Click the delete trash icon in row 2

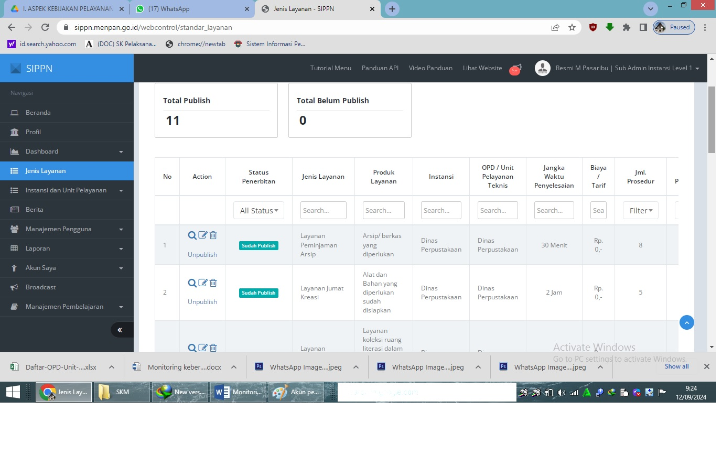point(213,283)
